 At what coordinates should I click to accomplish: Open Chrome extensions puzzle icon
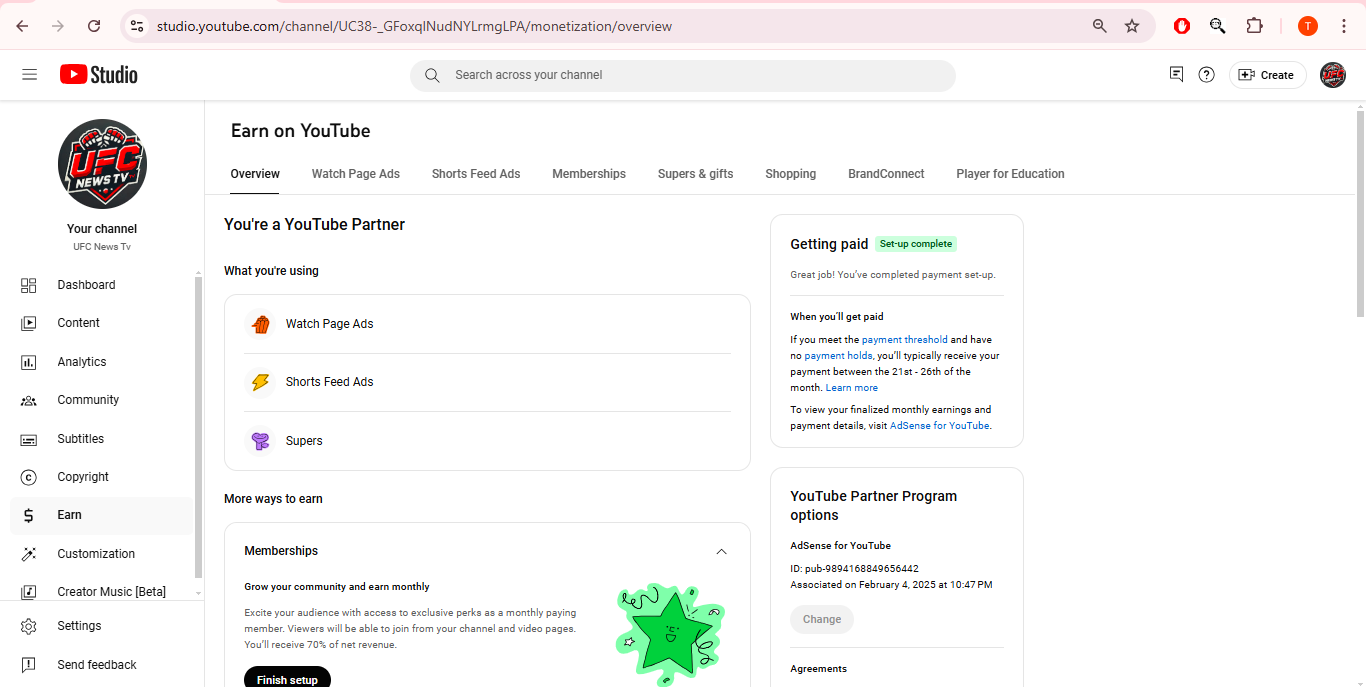(x=1254, y=26)
